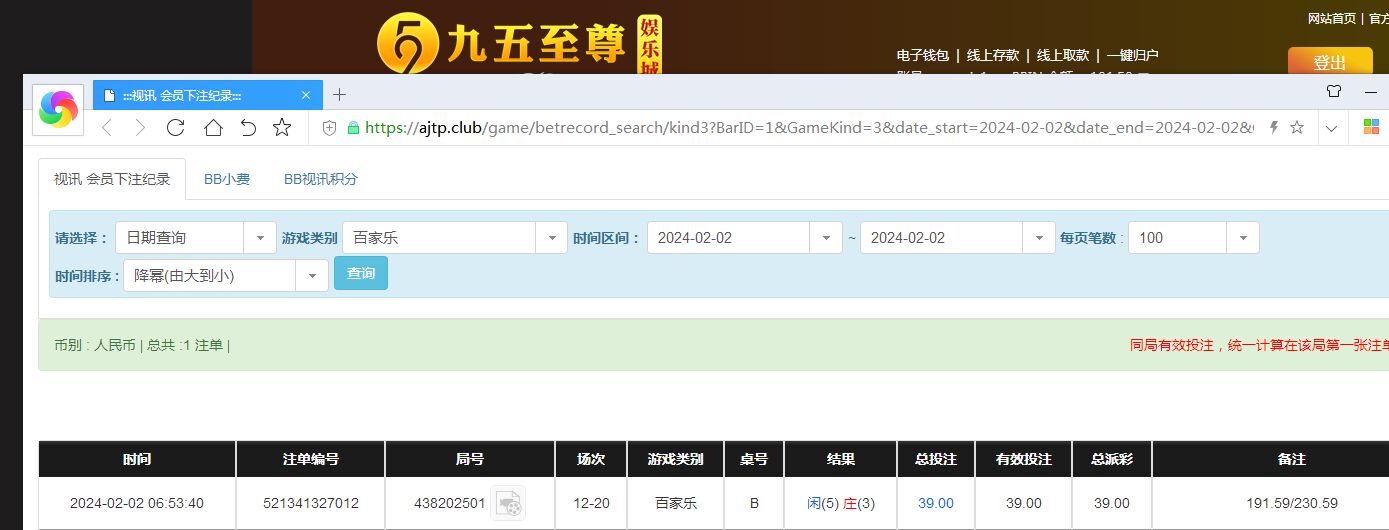
Task: Click the 币别 : 人民币 summary text
Action: pyautogui.click(x=95, y=345)
